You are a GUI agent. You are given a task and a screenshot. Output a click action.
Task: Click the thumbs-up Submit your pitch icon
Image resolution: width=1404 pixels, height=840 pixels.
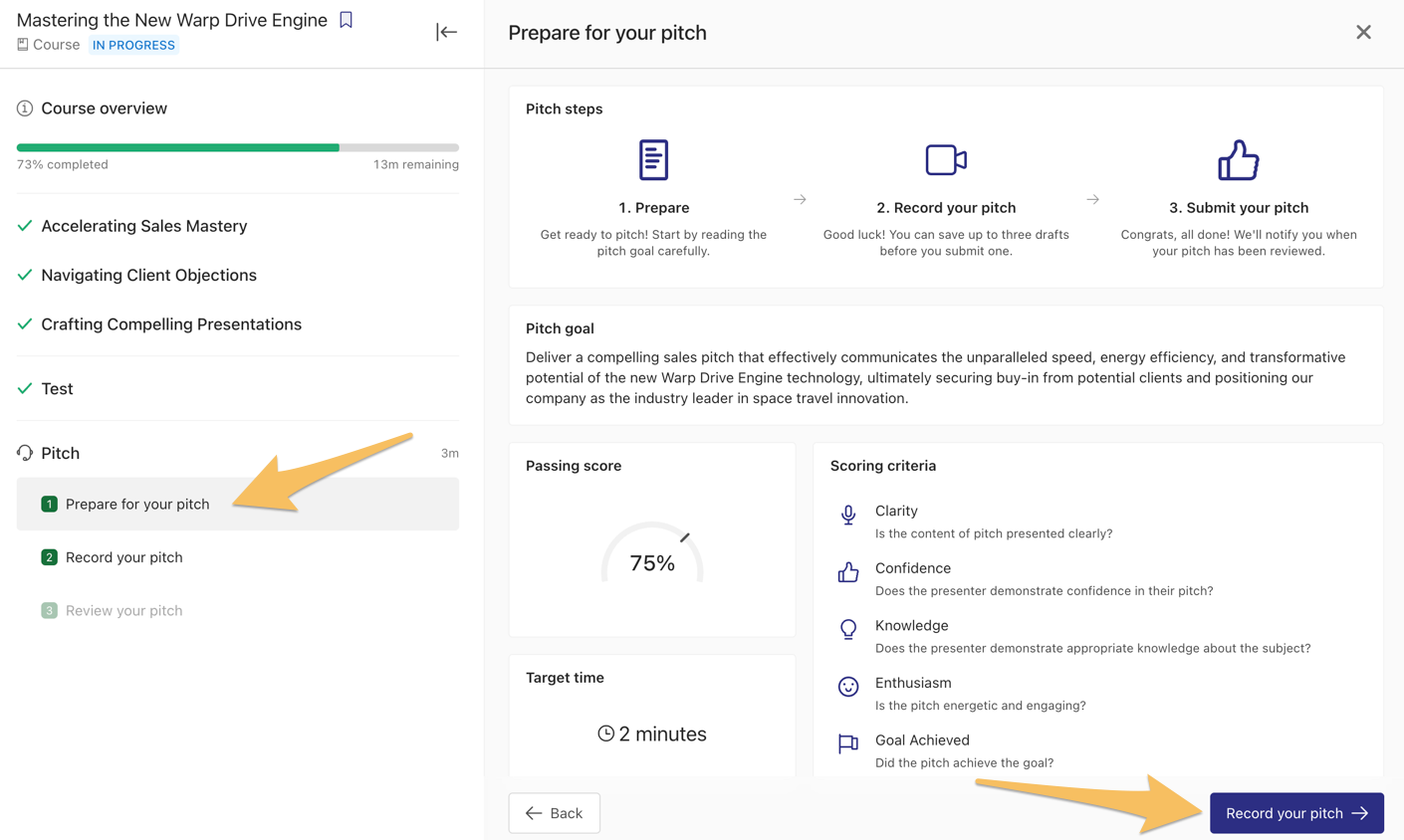(1239, 160)
